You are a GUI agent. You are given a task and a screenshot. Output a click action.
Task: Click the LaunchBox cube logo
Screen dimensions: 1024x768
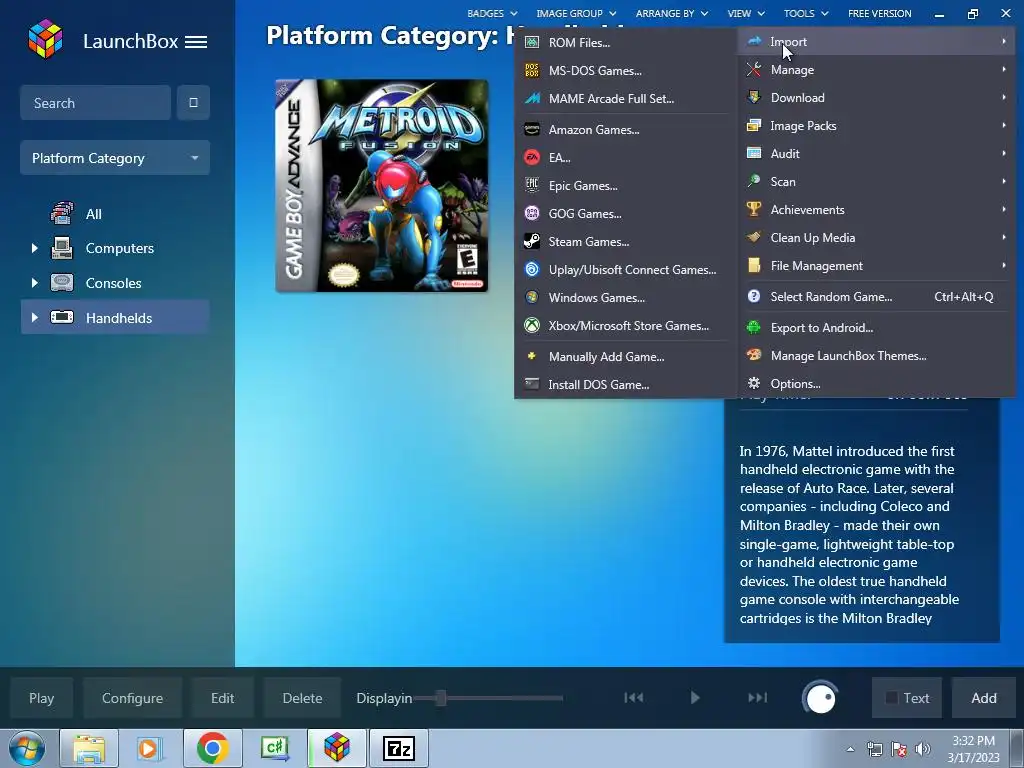click(45, 39)
